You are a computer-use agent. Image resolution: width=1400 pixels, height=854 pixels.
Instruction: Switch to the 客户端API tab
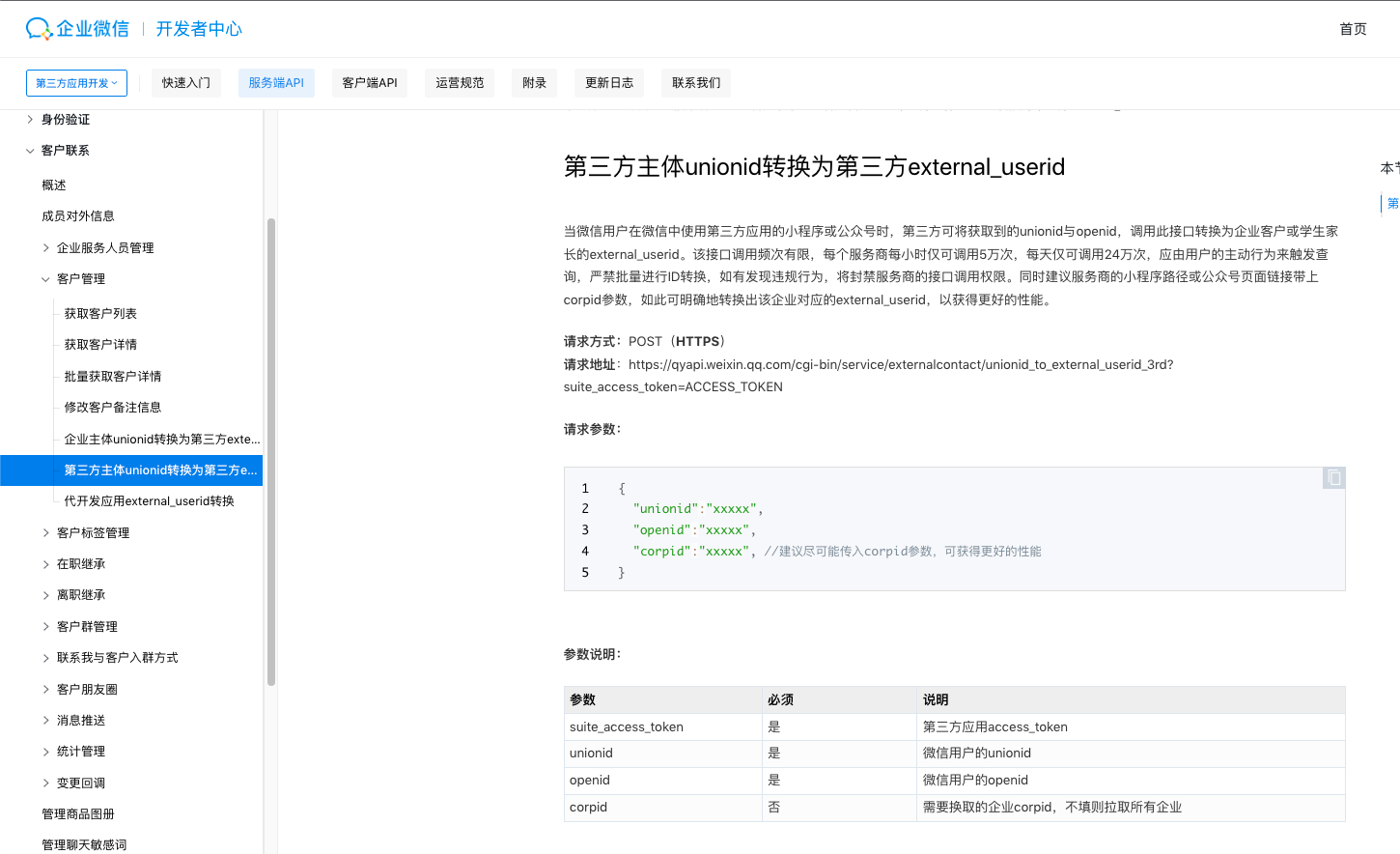point(370,82)
